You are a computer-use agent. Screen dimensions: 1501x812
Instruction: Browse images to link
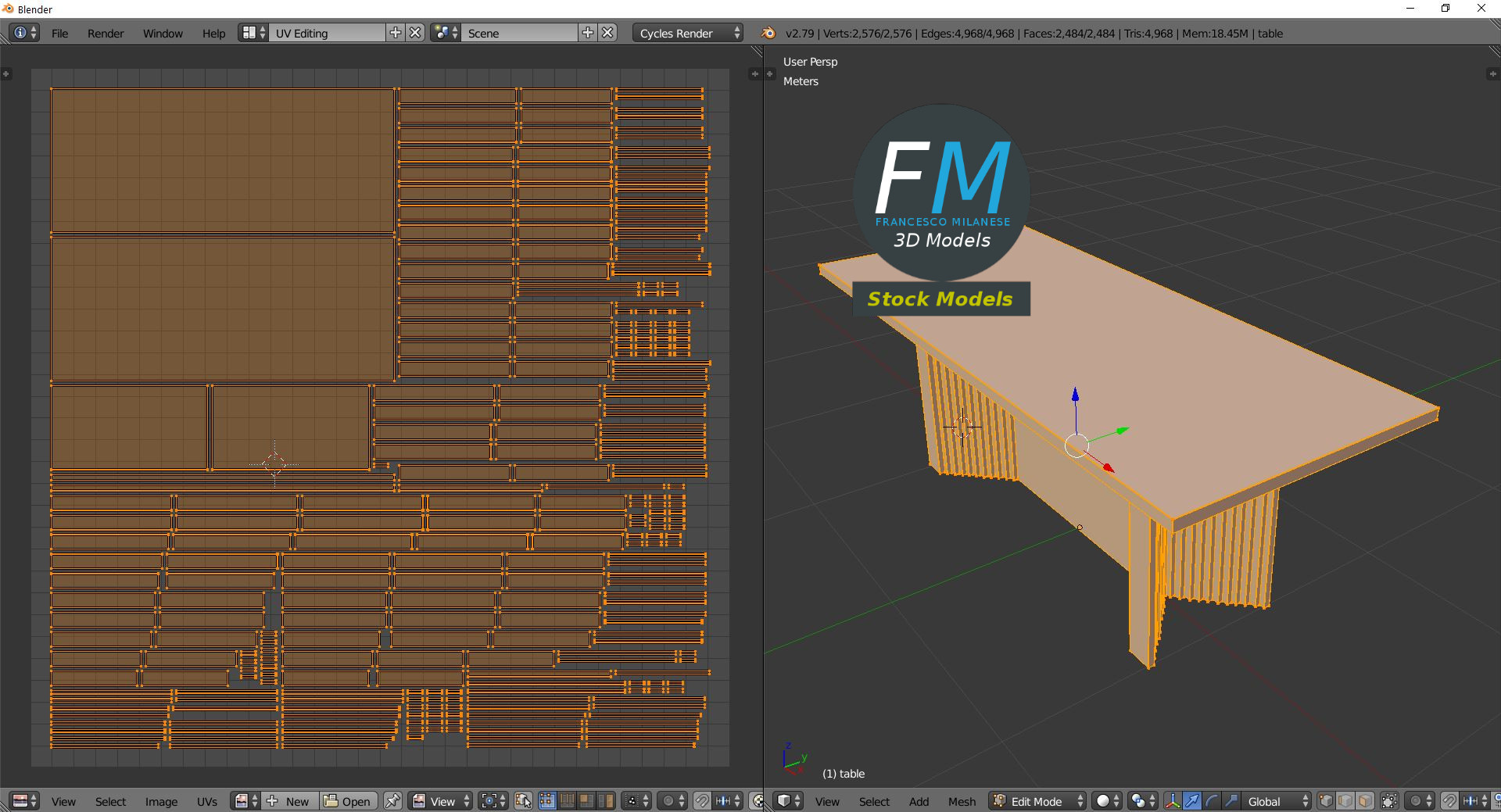click(x=246, y=801)
